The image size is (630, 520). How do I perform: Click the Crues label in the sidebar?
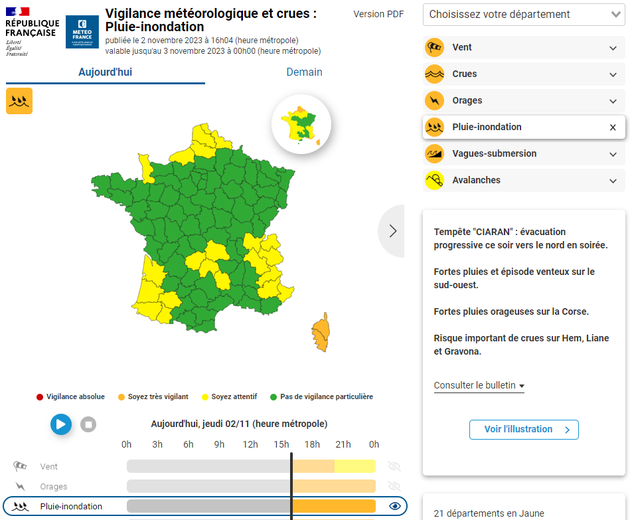coord(464,74)
